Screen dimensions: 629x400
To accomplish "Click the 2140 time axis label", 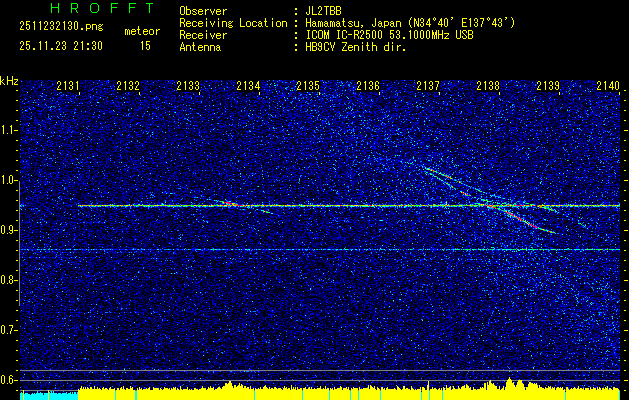I will (x=607, y=86).
